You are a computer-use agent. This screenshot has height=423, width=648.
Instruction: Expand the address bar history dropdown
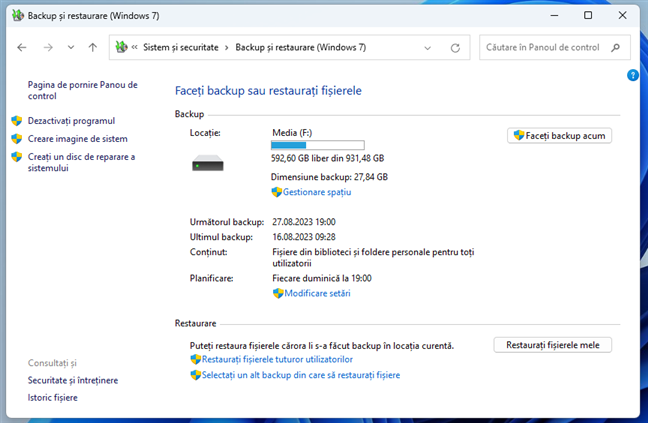(427, 48)
